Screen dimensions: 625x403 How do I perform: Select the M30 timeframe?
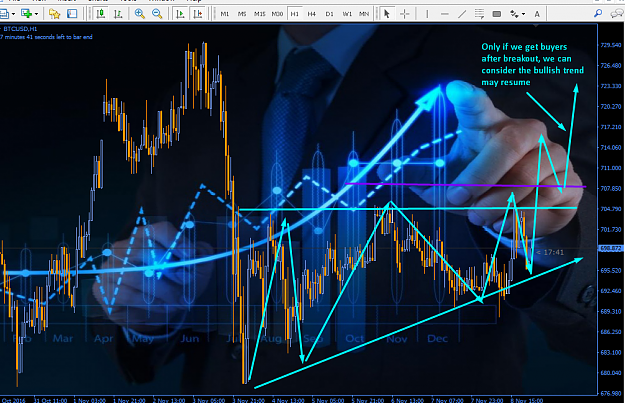(x=277, y=14)
